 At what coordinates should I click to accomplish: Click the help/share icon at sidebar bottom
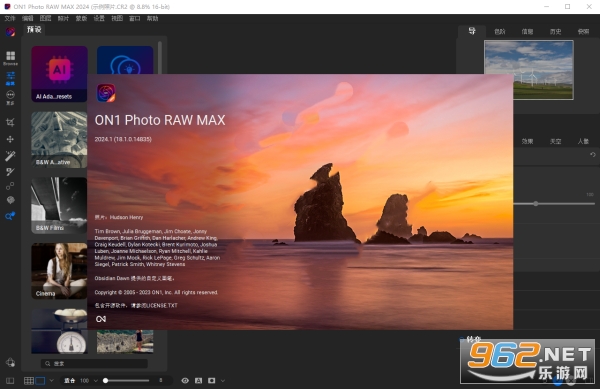[x=10, y=362]
